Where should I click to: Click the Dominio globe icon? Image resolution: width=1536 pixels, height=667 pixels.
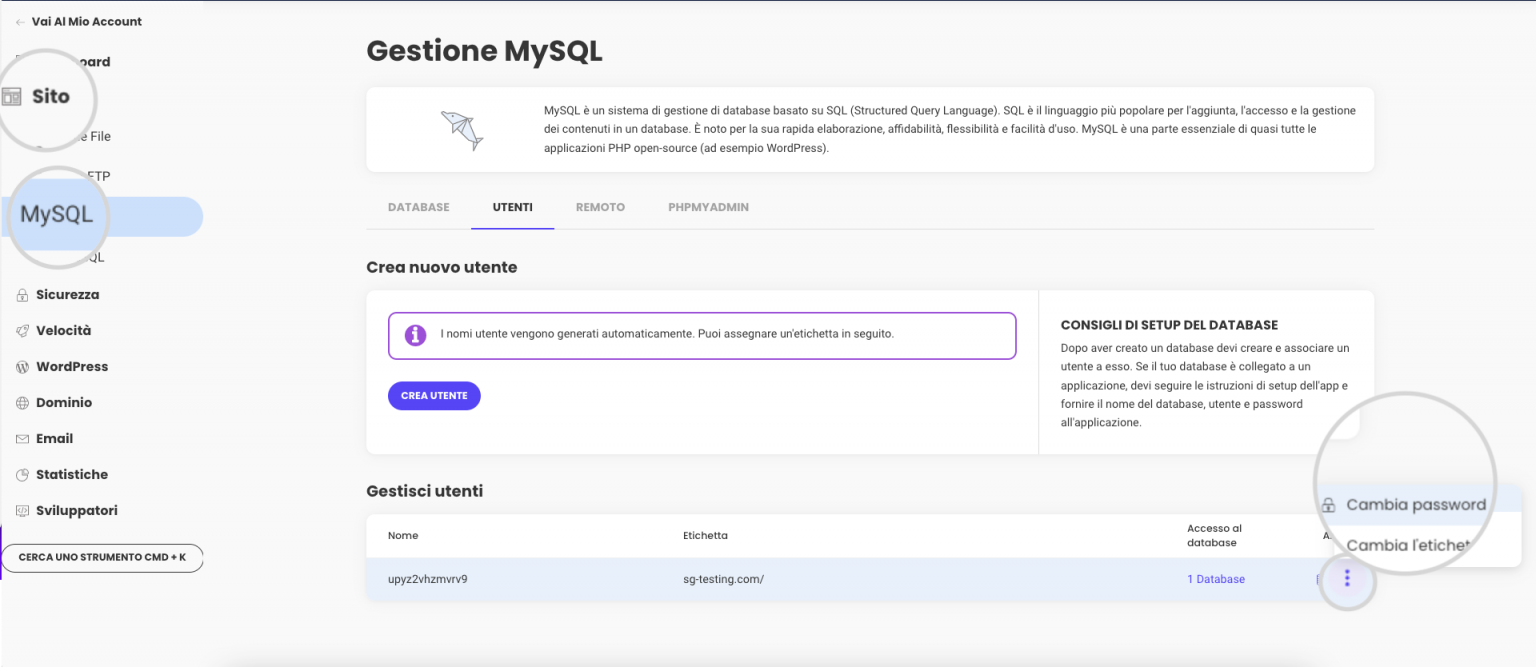pos(22,403)
